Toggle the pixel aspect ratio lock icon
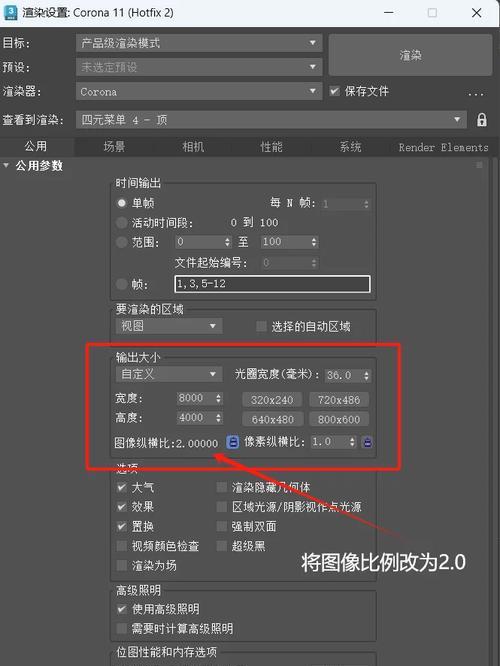The width and height of the screenshot is (500, 666). (367, 442)
